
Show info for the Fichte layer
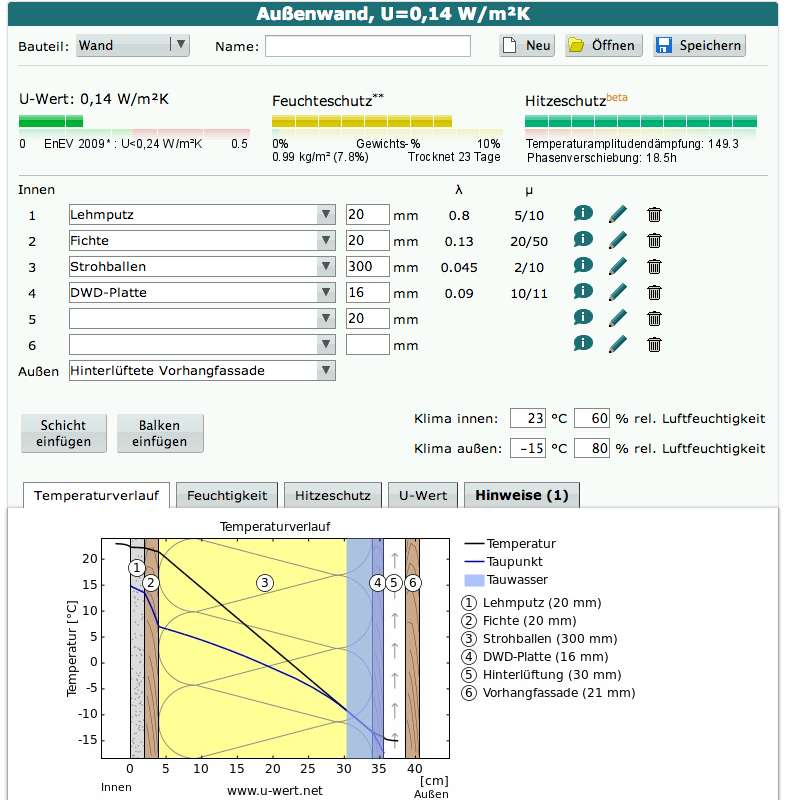click(x=583, y=239)
